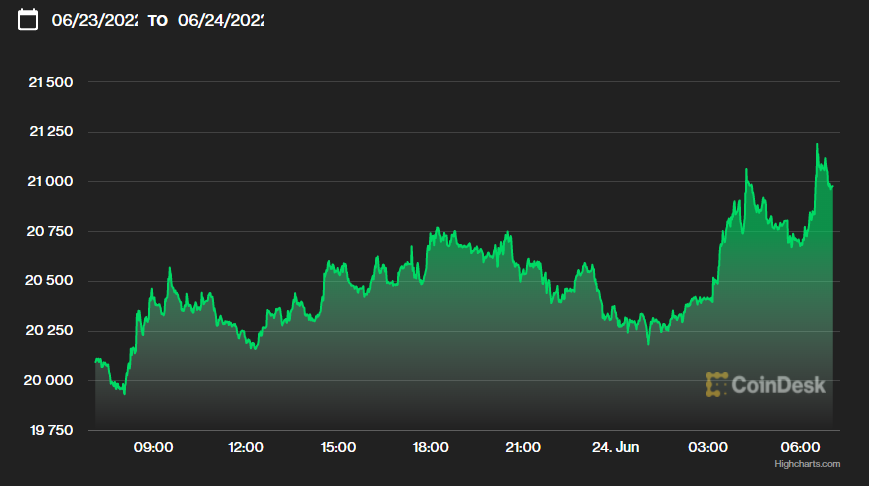This screenshot has width=869, height=486.
Task: Select the 18:00 x-axis time label
Action: click(431, 447)
